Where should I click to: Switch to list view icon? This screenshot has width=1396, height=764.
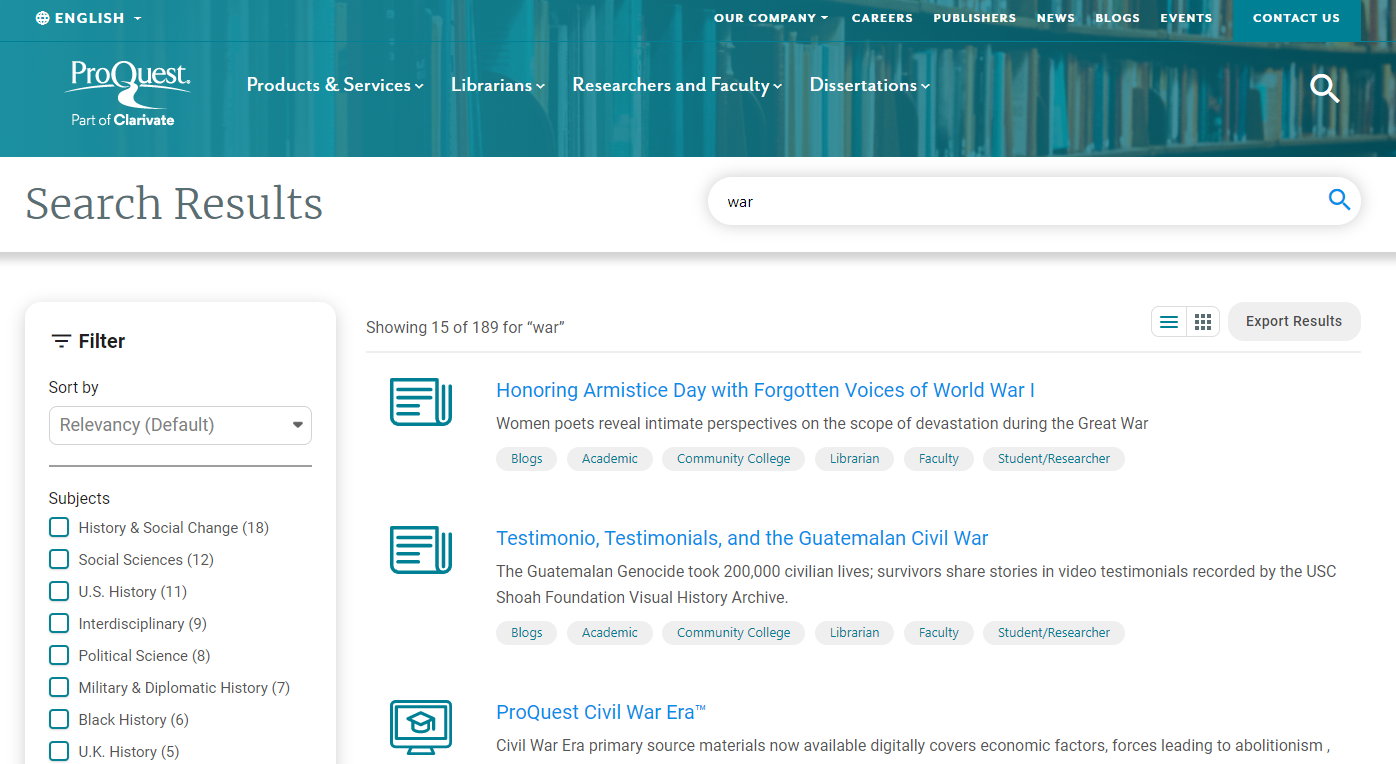click(1168, 322)
